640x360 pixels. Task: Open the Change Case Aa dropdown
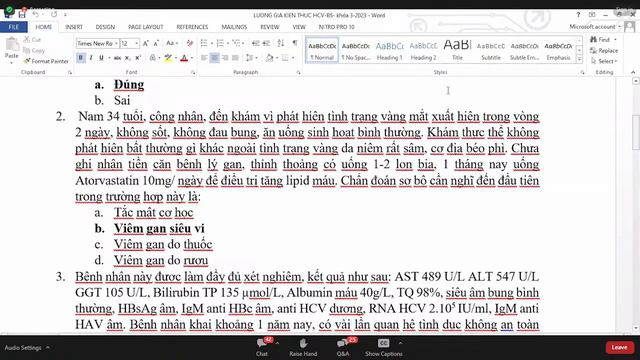171,43
